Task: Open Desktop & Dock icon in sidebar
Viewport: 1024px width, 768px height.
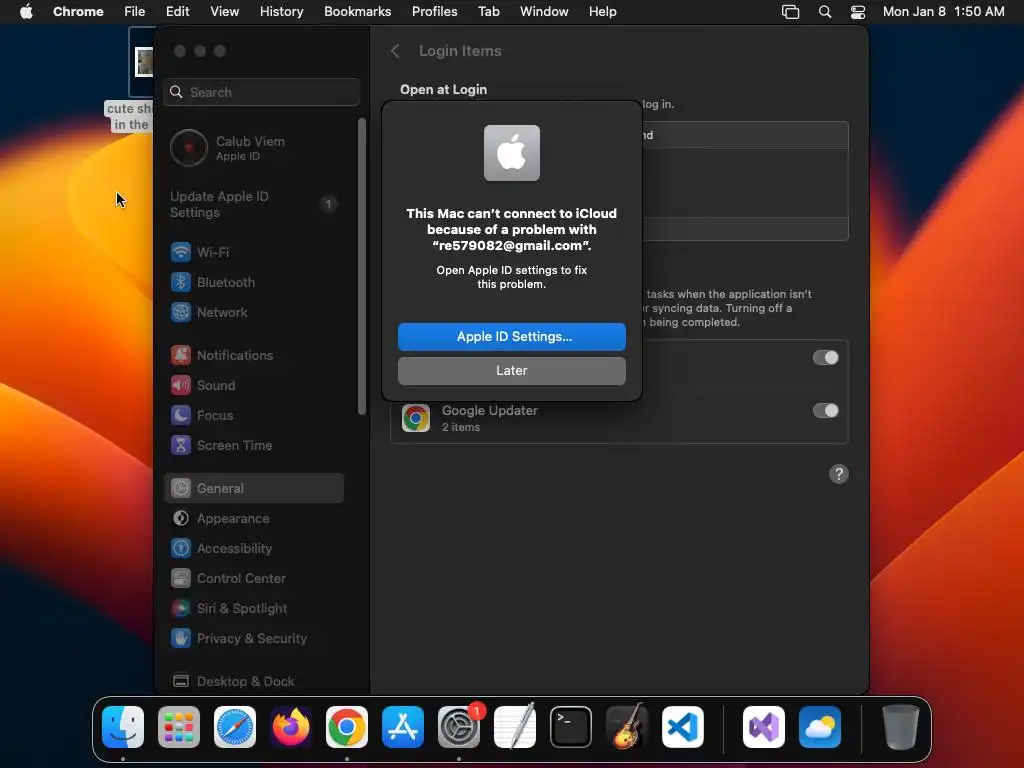Action: [181, 682]
